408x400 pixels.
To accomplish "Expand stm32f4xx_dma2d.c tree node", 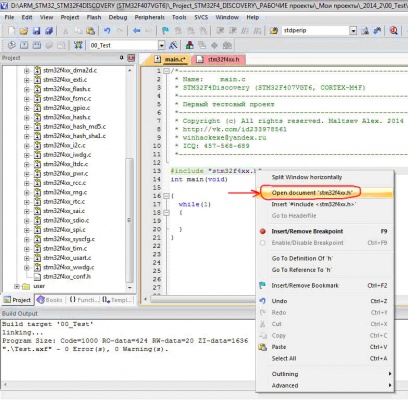I will point(26,71).
